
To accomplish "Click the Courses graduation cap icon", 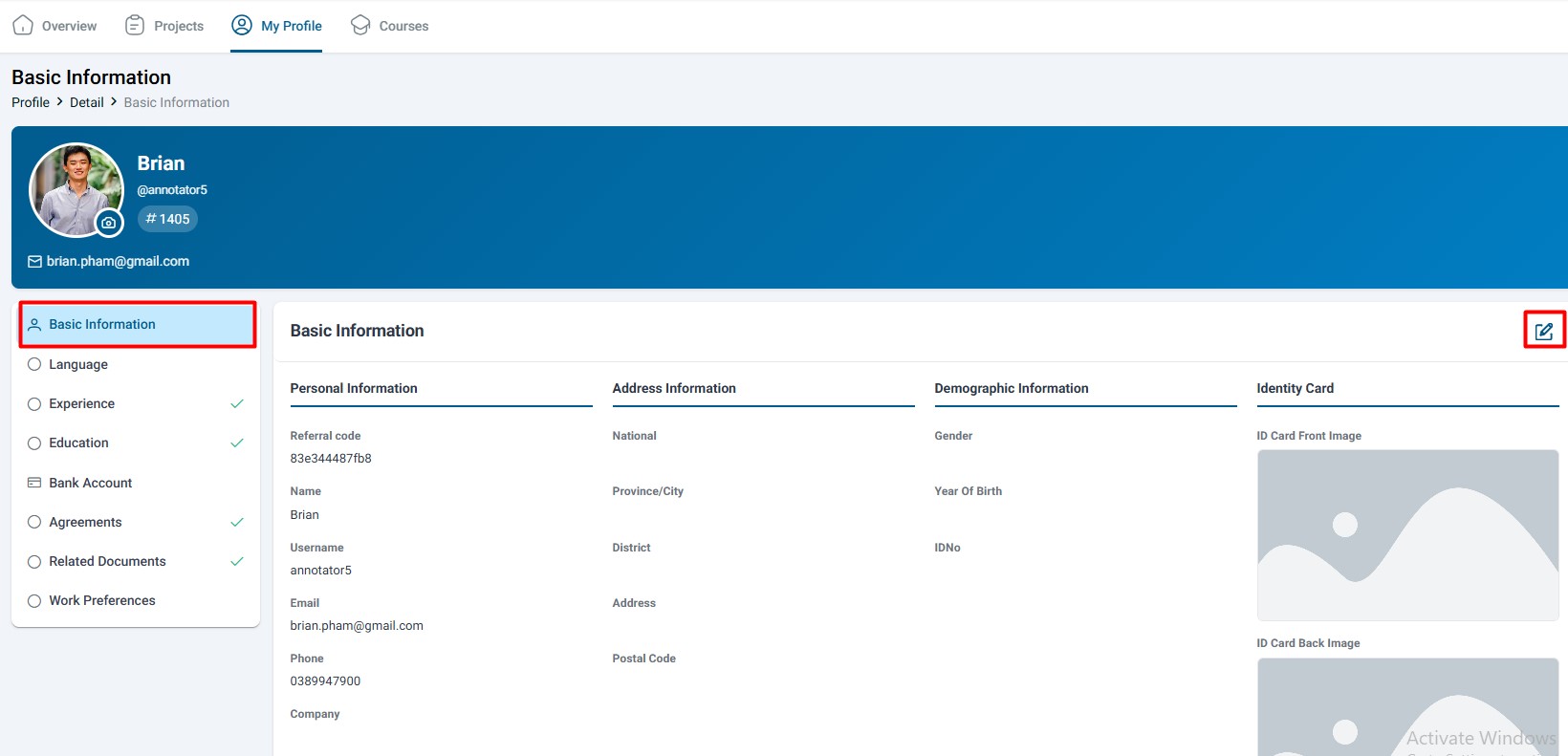I will pos(360,26).
